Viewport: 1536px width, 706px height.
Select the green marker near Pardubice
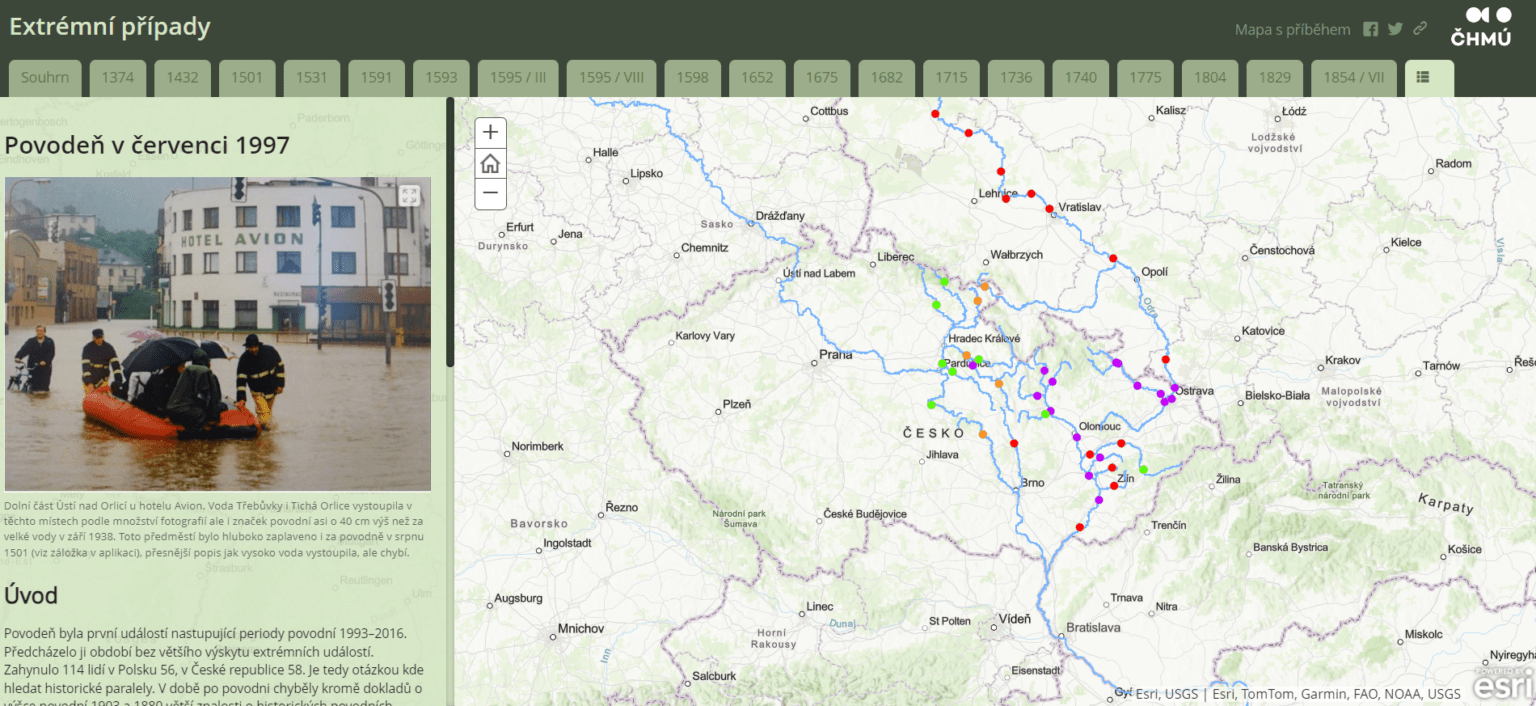click(x=944, y=364)
